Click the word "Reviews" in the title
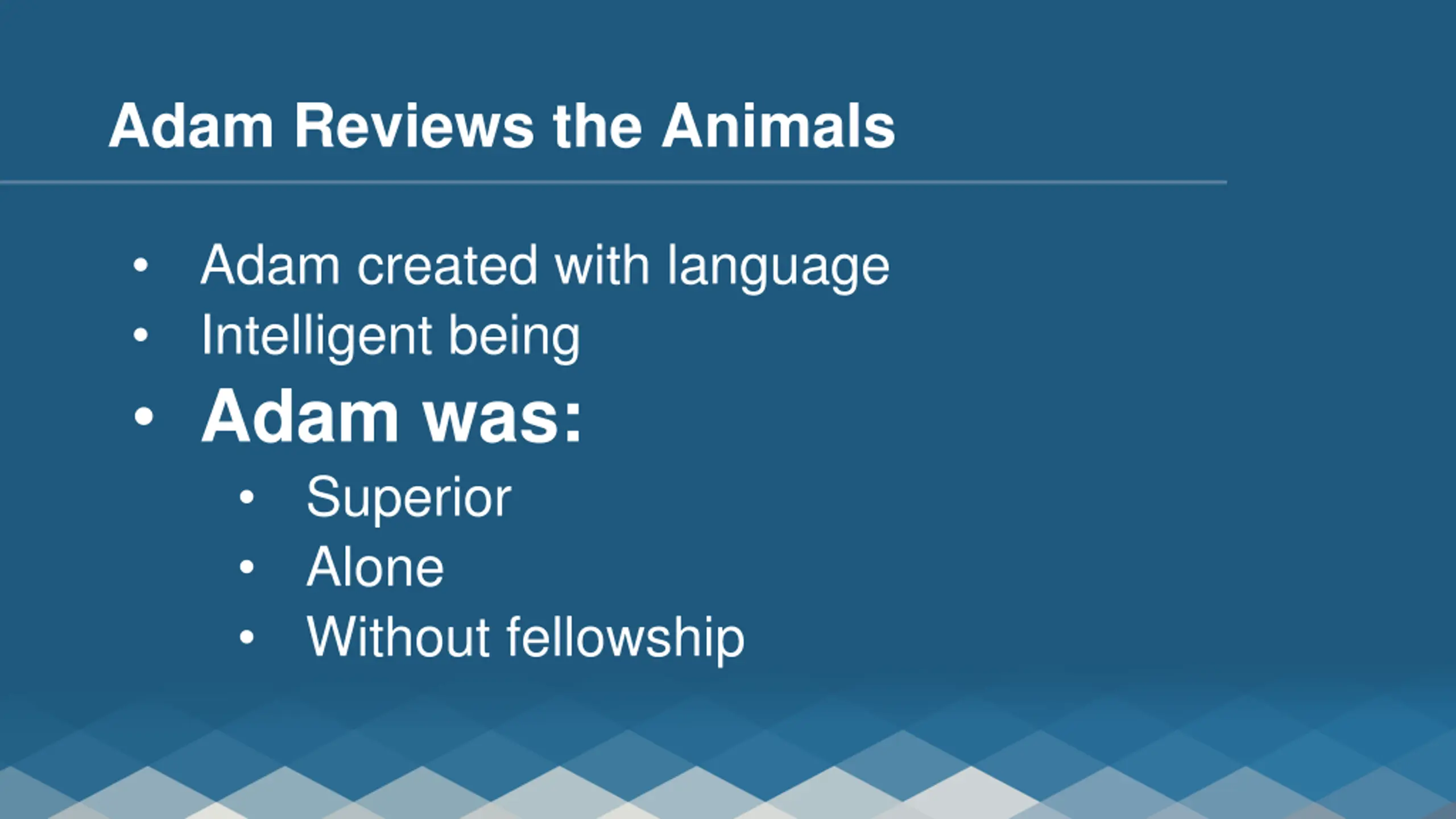1456x819 pixels. point(414,126)
